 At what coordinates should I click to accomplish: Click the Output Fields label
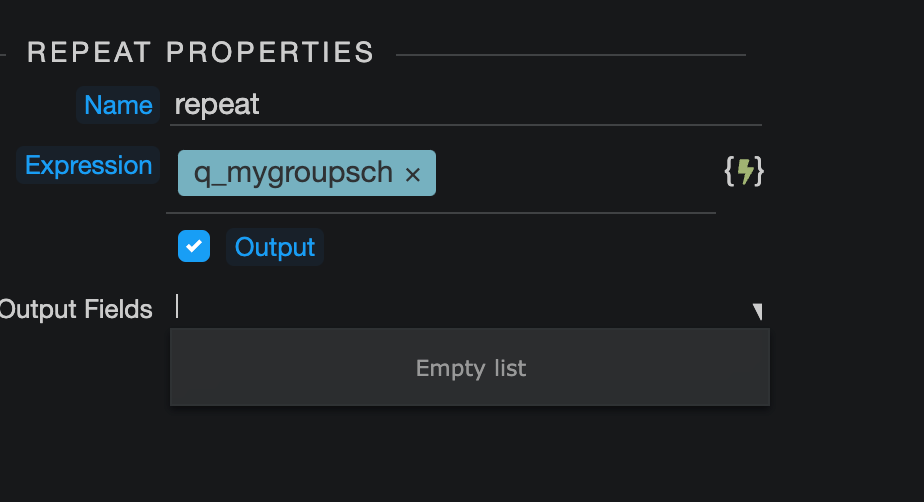75,309
